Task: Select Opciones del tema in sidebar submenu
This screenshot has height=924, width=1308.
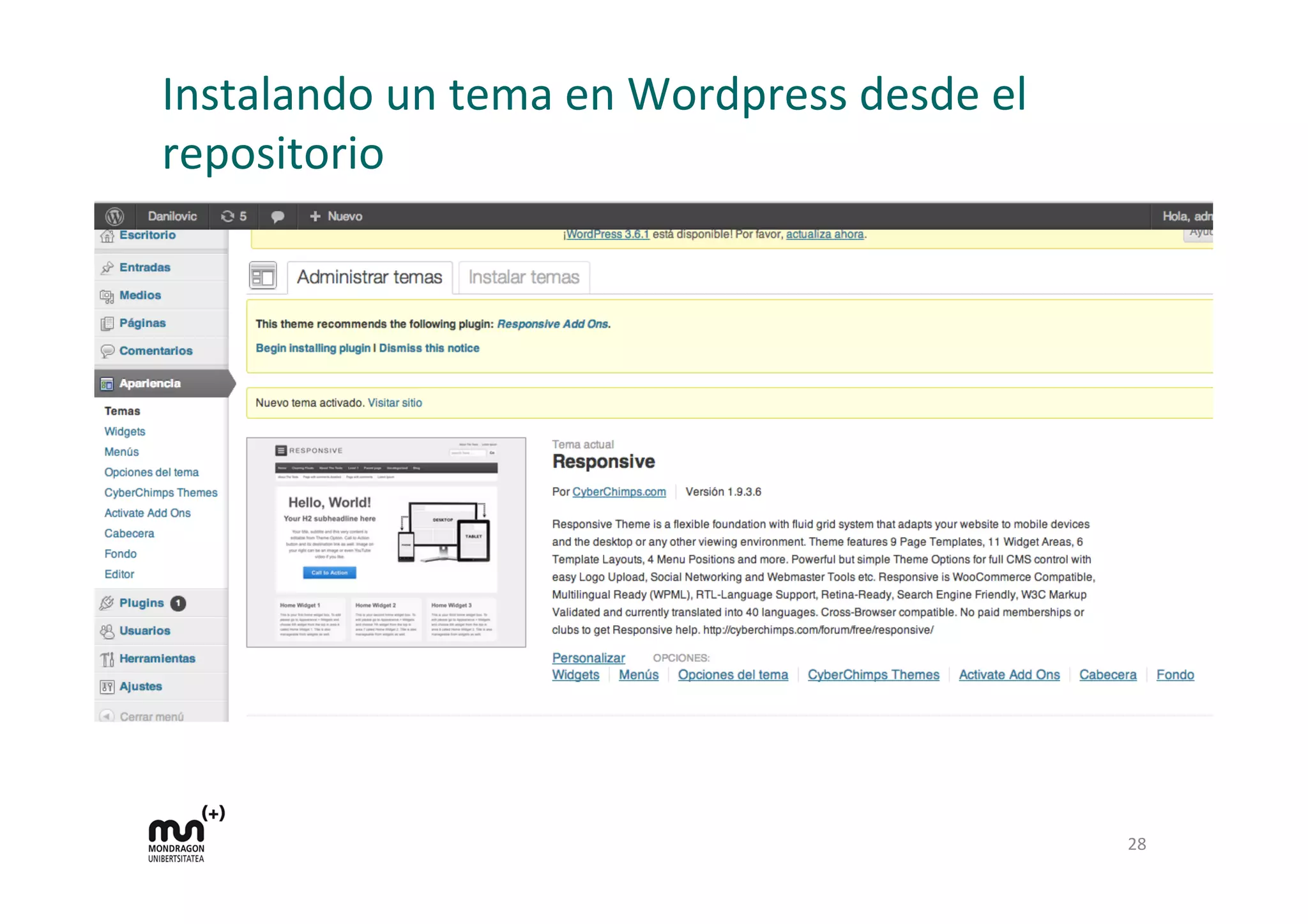Action: [x=151, y=473]
